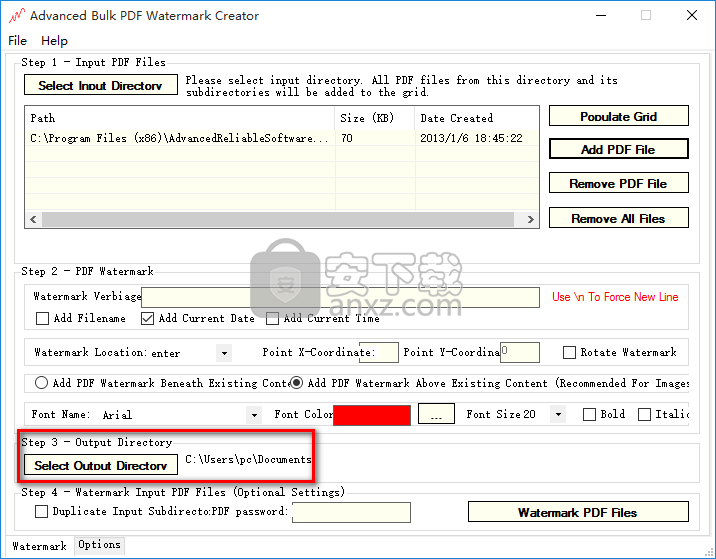
Task: Click Select Output Directory button
Action: pyautogui.click(x=100, y=465)
